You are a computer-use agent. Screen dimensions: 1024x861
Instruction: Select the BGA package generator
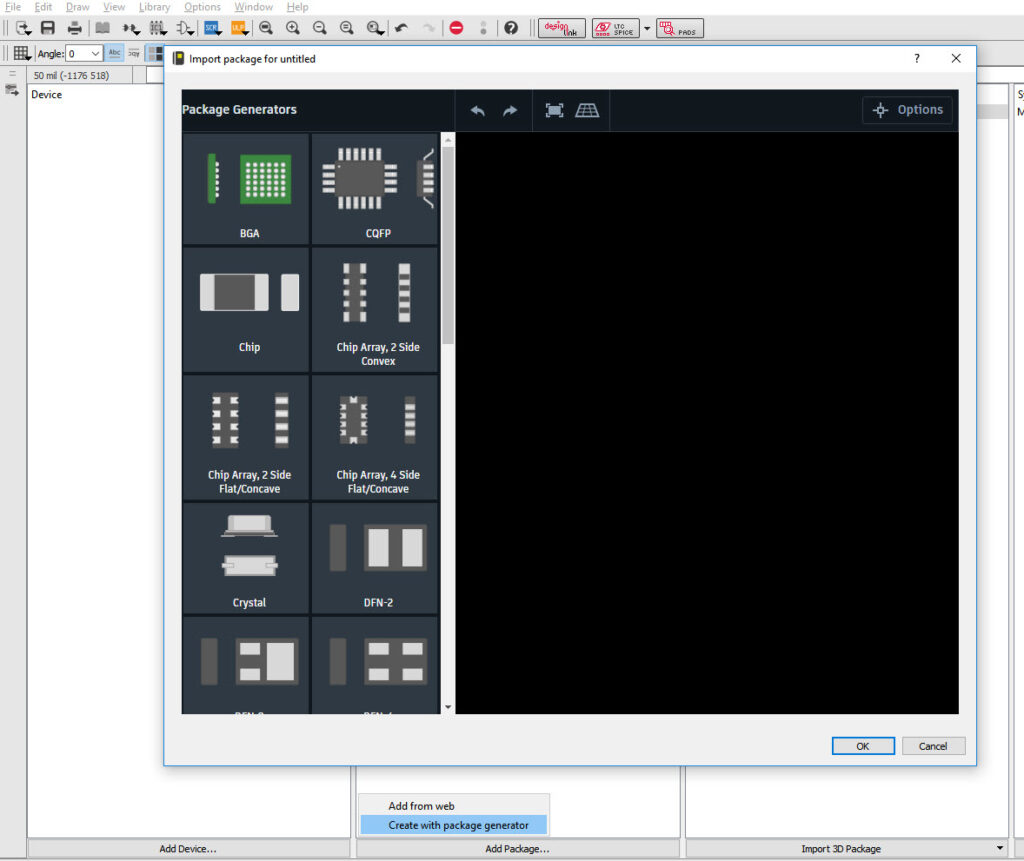click(x=246, y=189)
